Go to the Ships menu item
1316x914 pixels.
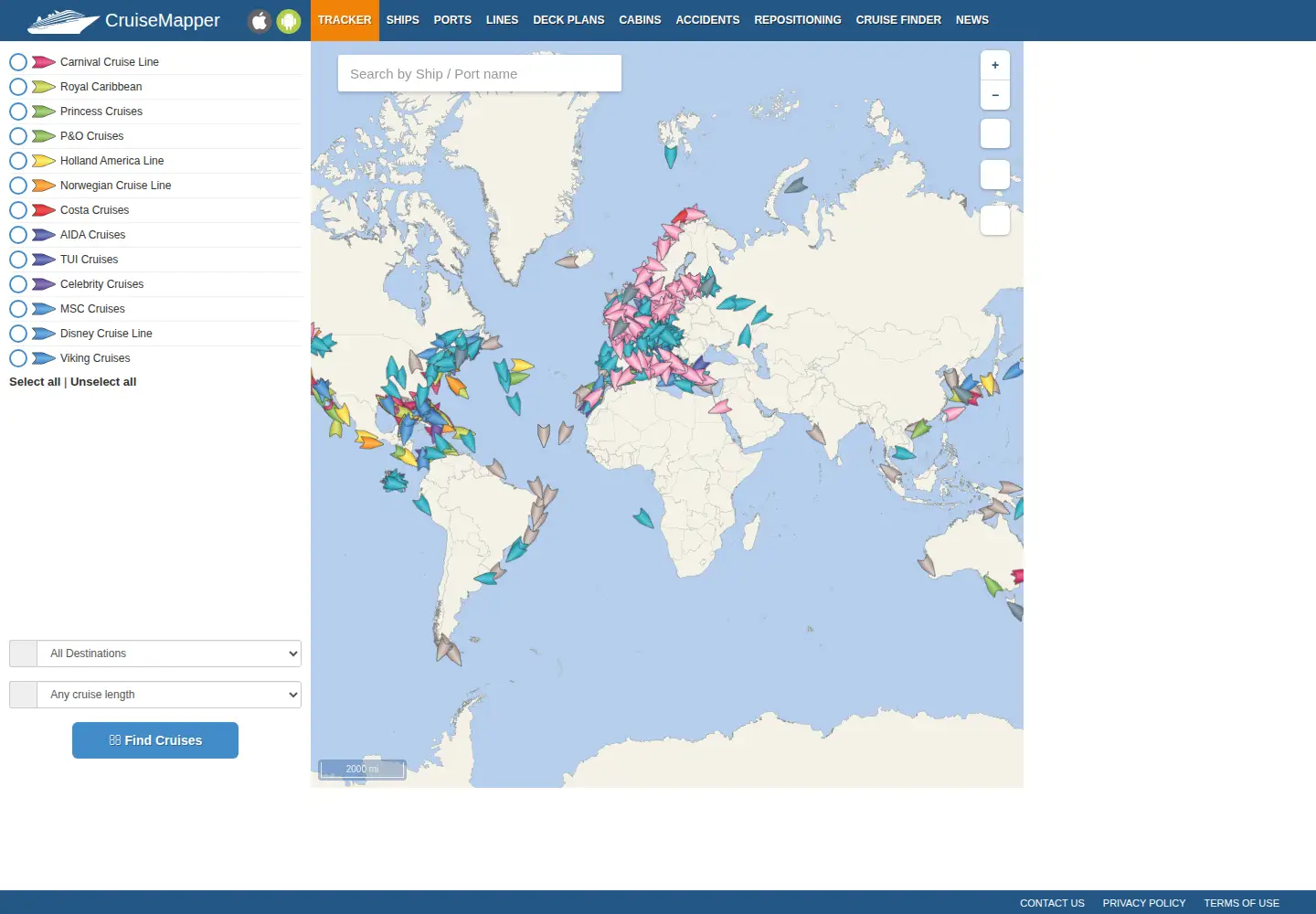(x=402, y=20)
